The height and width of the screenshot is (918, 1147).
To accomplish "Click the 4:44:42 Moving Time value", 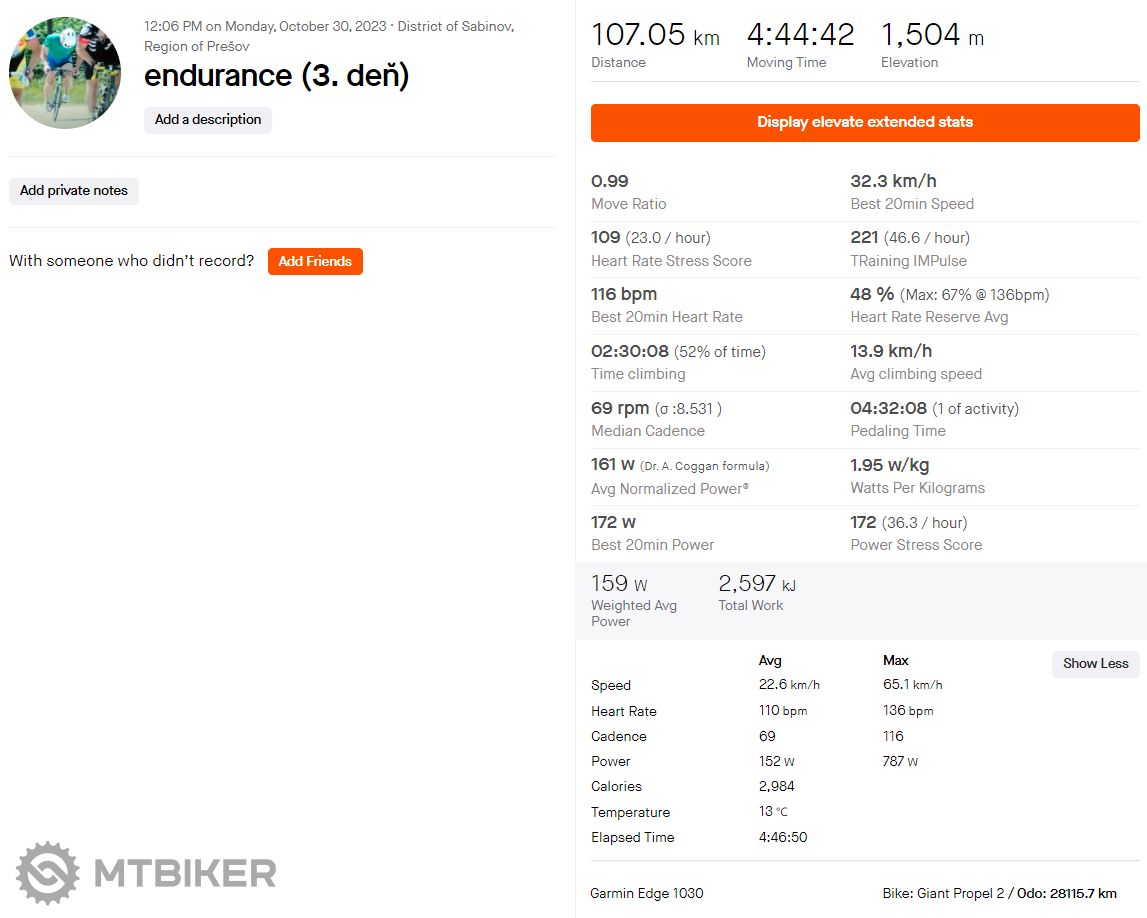I will pyautogui.click(x=800, y=36).
